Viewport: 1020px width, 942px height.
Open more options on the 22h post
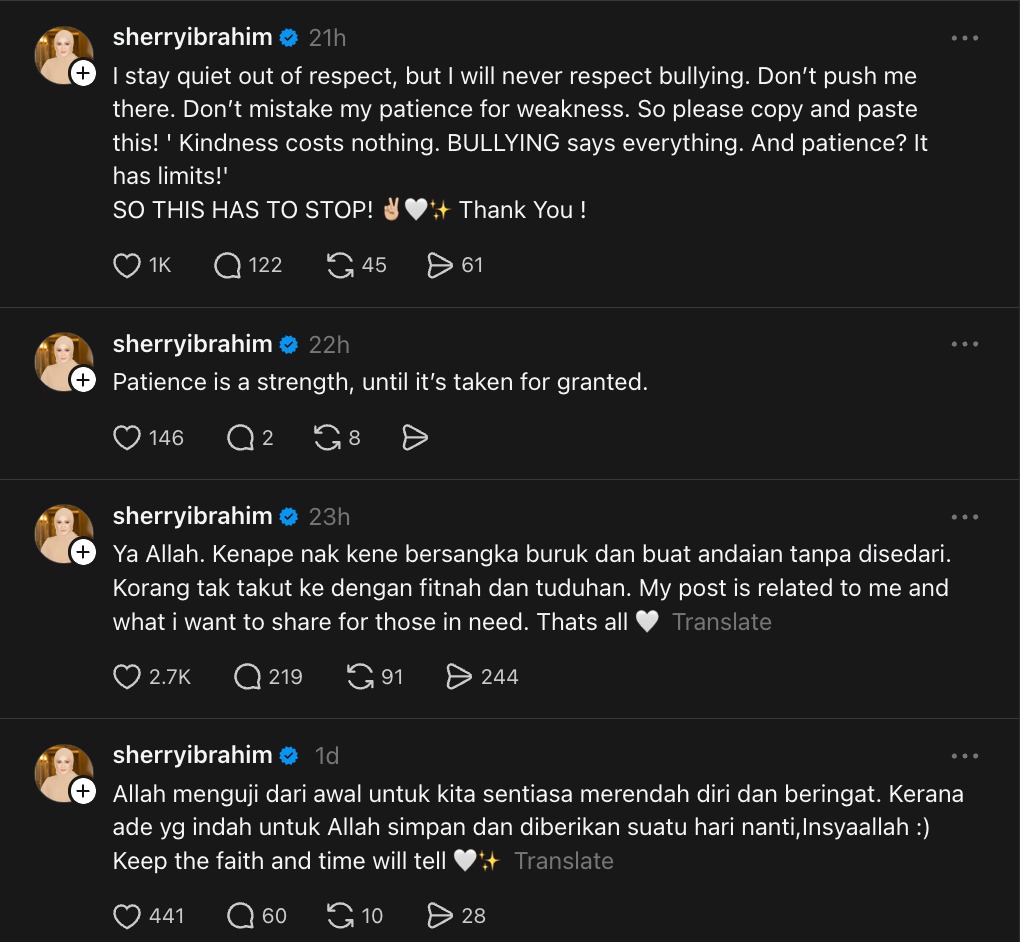(x=964, y=344)
